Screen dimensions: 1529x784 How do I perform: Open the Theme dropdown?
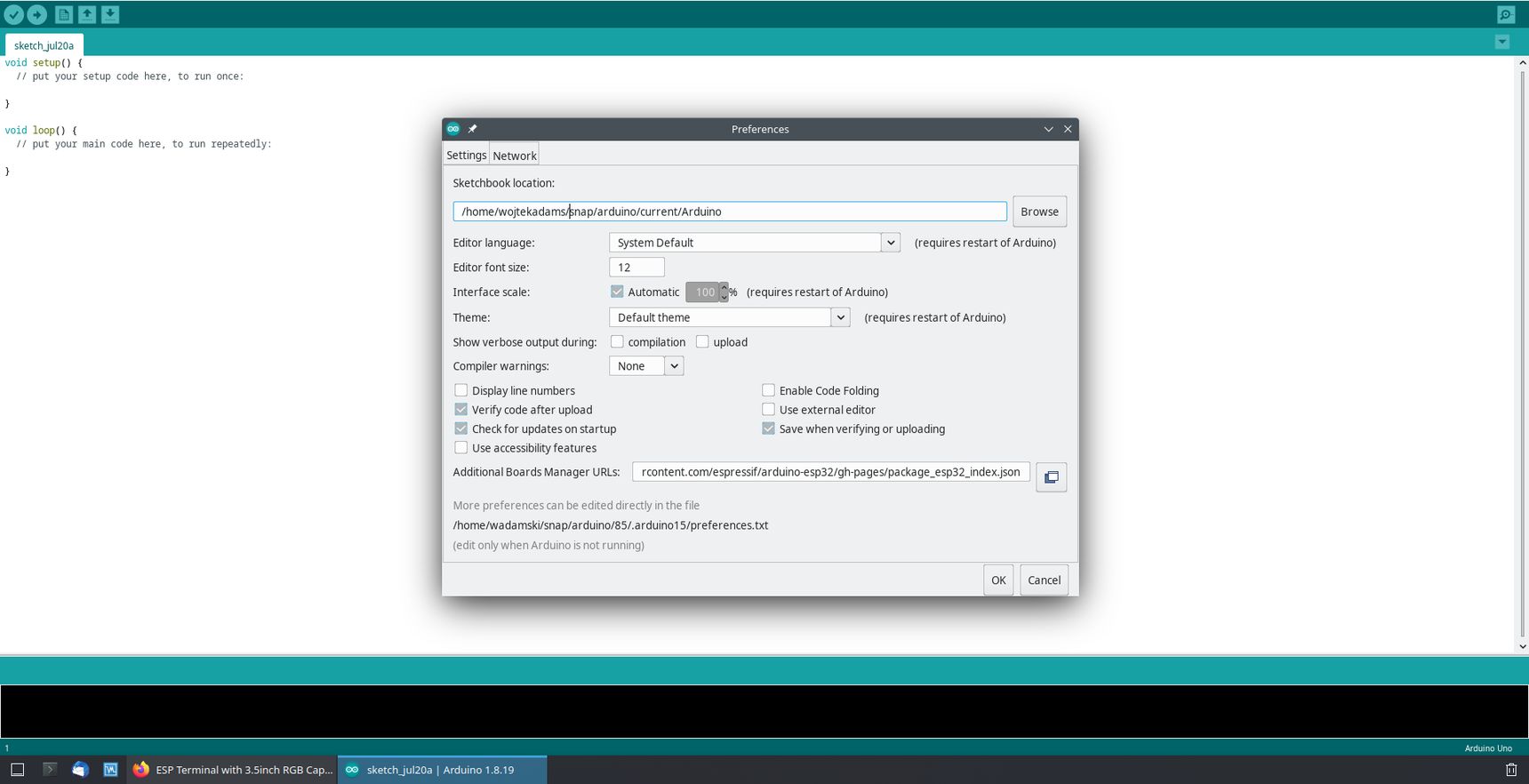point(730,317)
